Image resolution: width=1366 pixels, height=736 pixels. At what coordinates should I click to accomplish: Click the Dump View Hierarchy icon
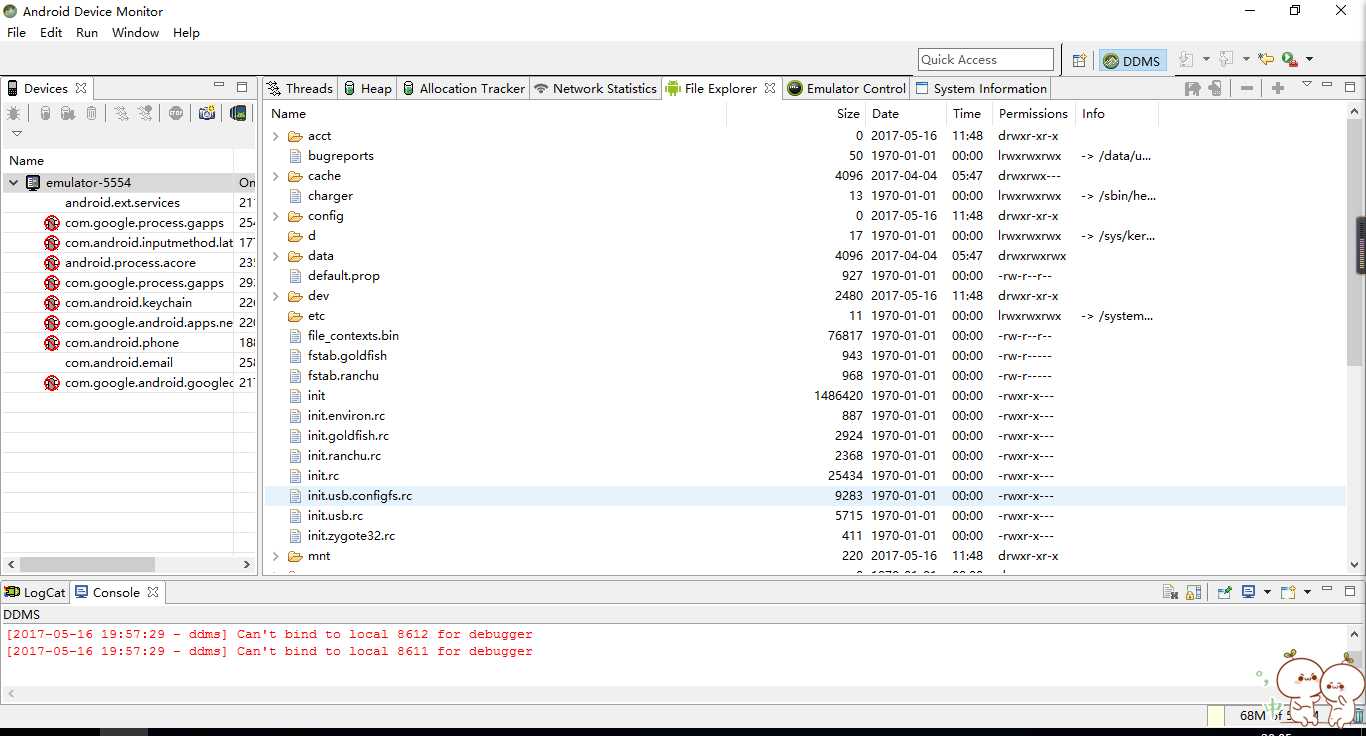tap(238, 113)
